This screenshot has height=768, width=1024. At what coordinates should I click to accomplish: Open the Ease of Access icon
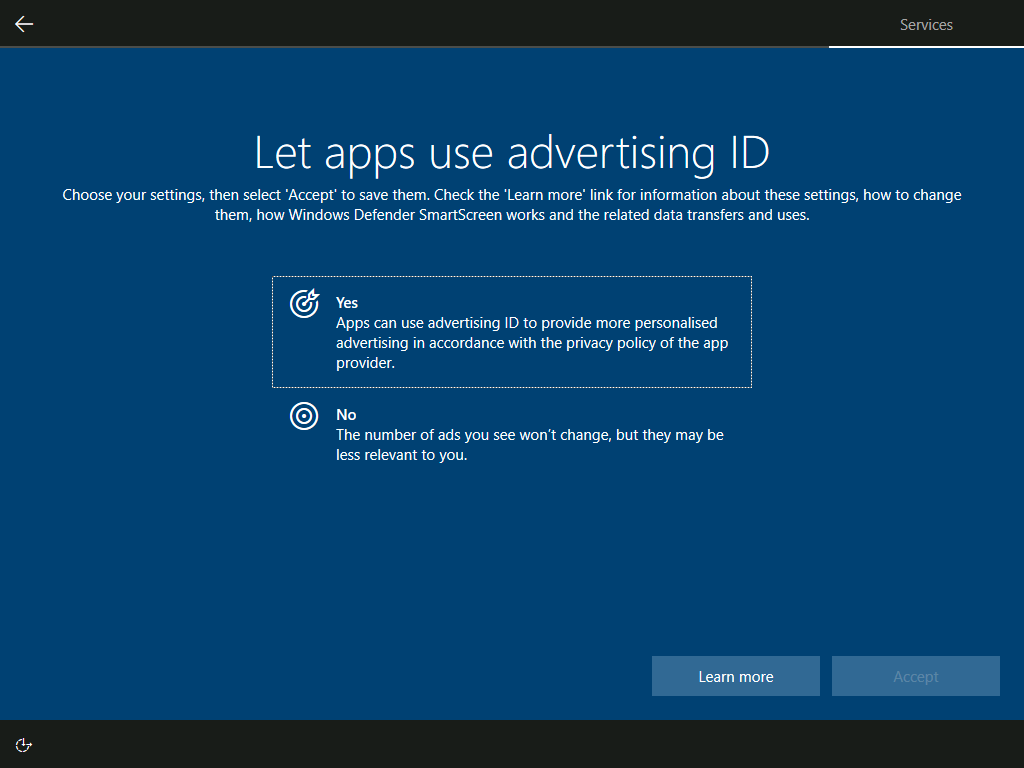(x=24, y=745)
